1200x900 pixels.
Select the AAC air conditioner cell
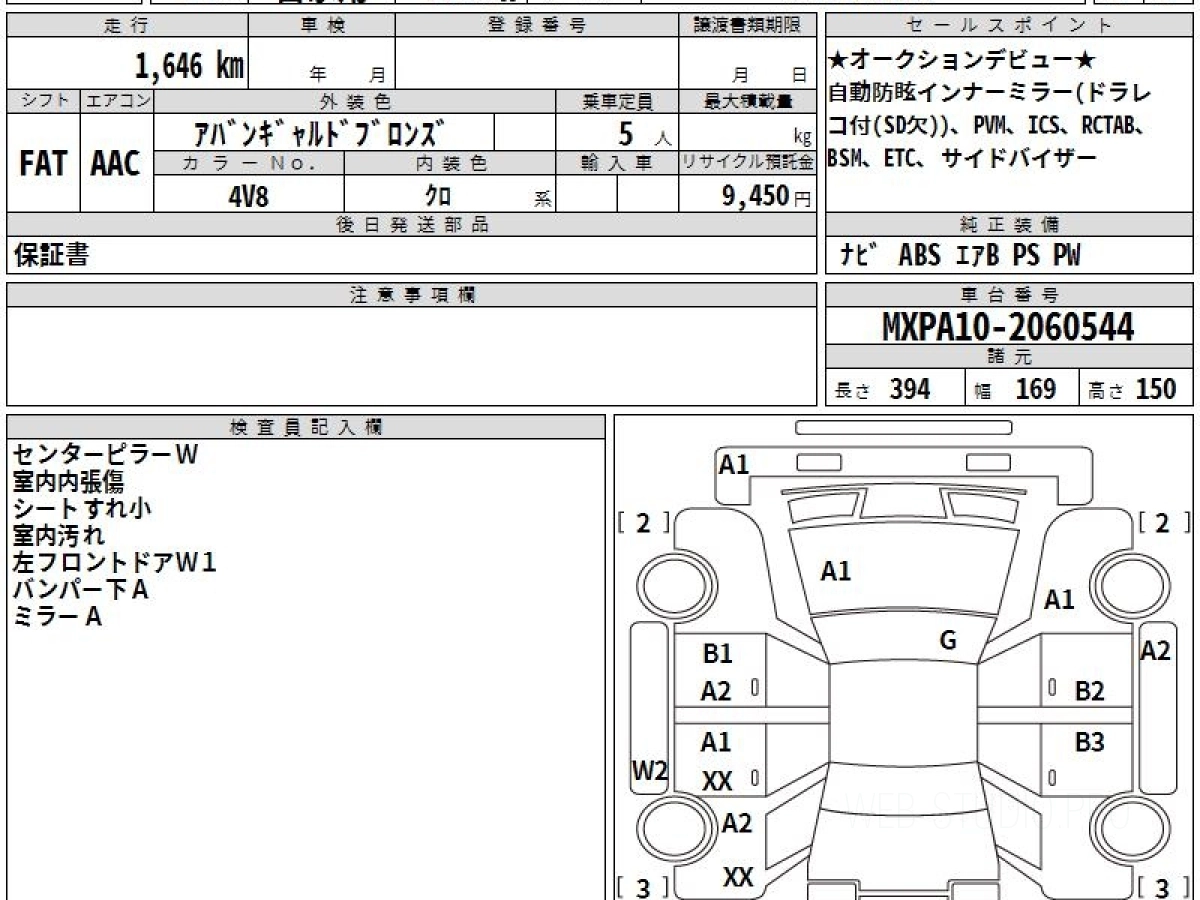(x=116, y=164)
